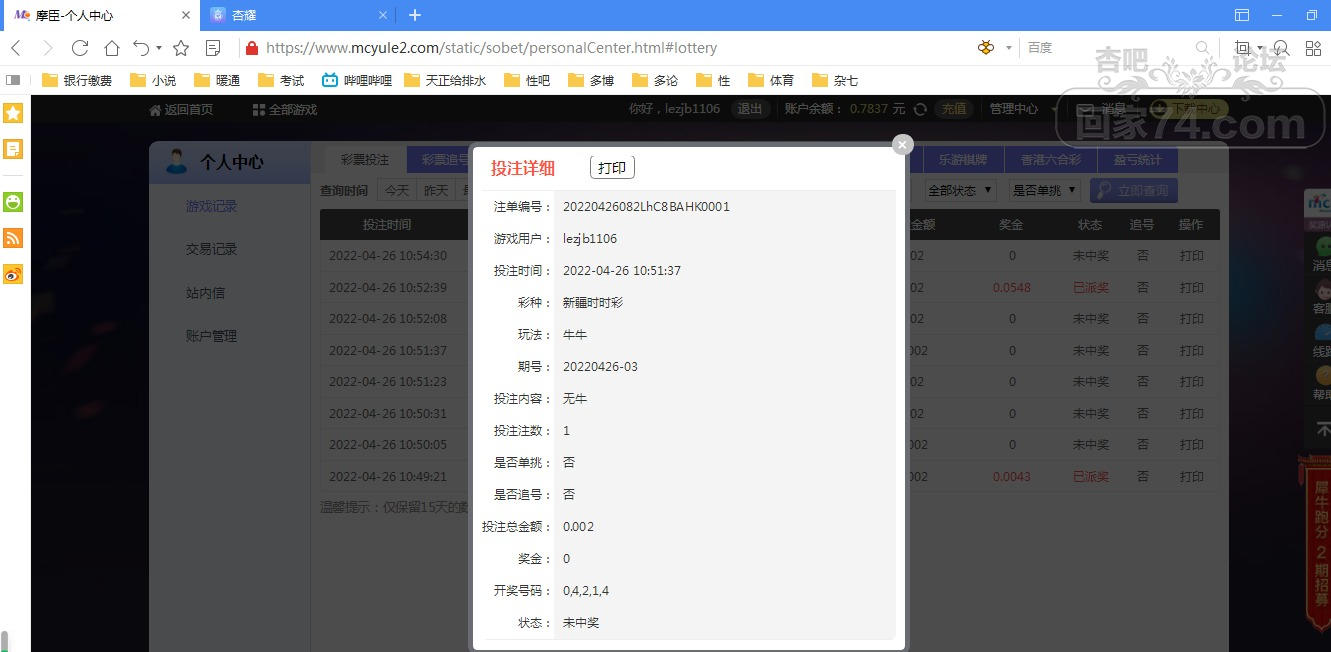Filter records by 今天
1331x652 pixels.
click(396, 190)
